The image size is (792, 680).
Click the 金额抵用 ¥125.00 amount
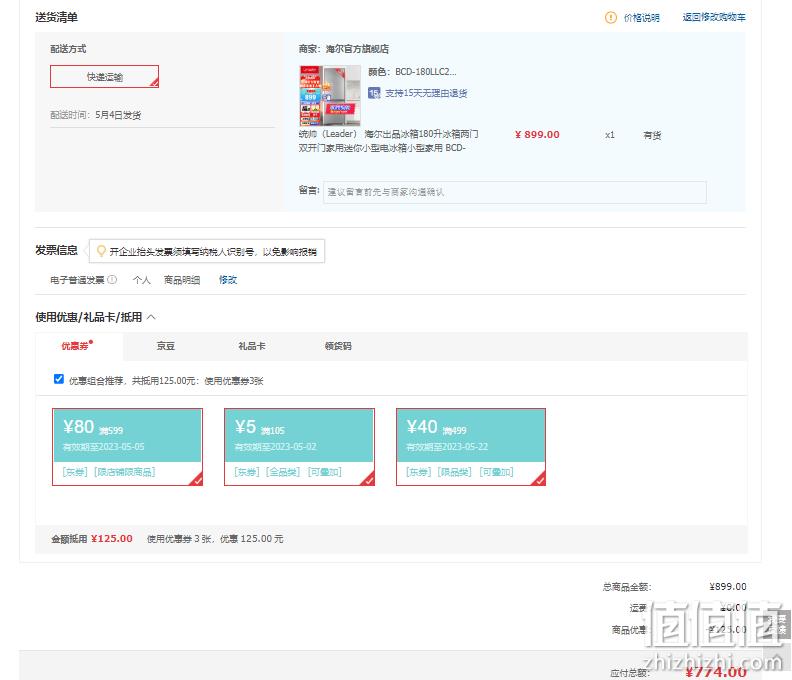click(112, 539)
